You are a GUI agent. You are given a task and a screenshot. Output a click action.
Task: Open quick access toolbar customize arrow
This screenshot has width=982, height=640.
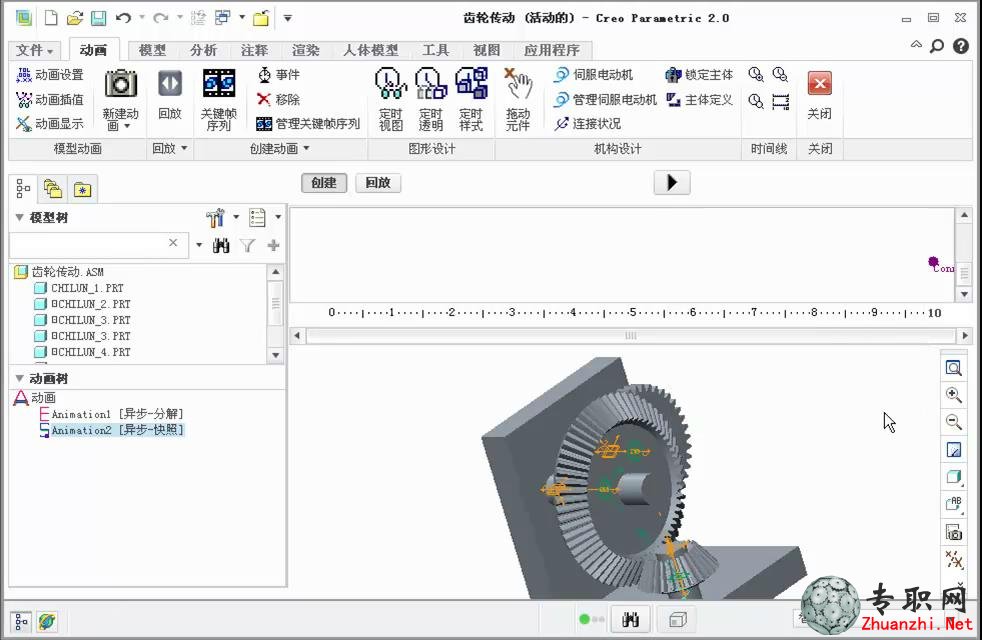287,18
